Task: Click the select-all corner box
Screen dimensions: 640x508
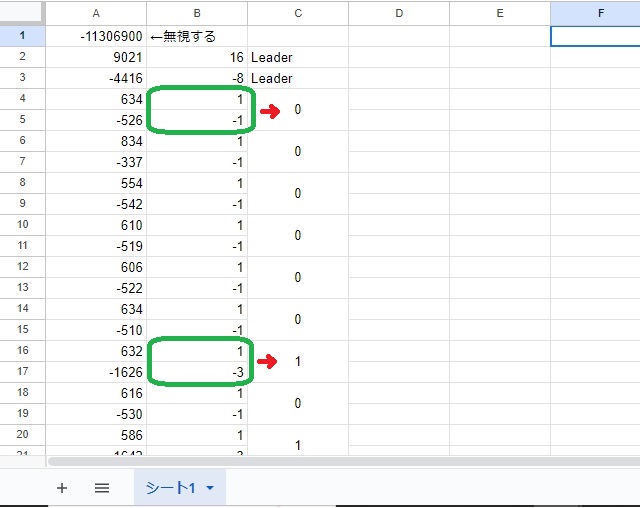Action: click(x=22, y=13)
